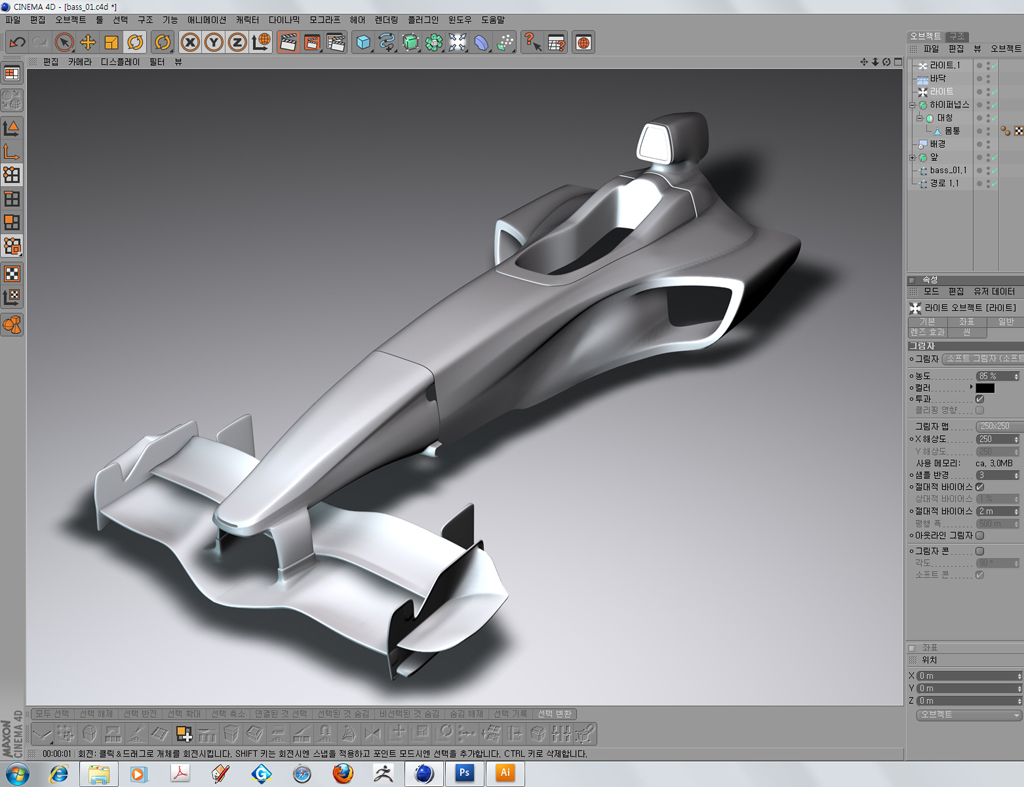Activate the Scale tool in the top toolbar
This screenshot has height=787, width=1024.
pos(111,42)
